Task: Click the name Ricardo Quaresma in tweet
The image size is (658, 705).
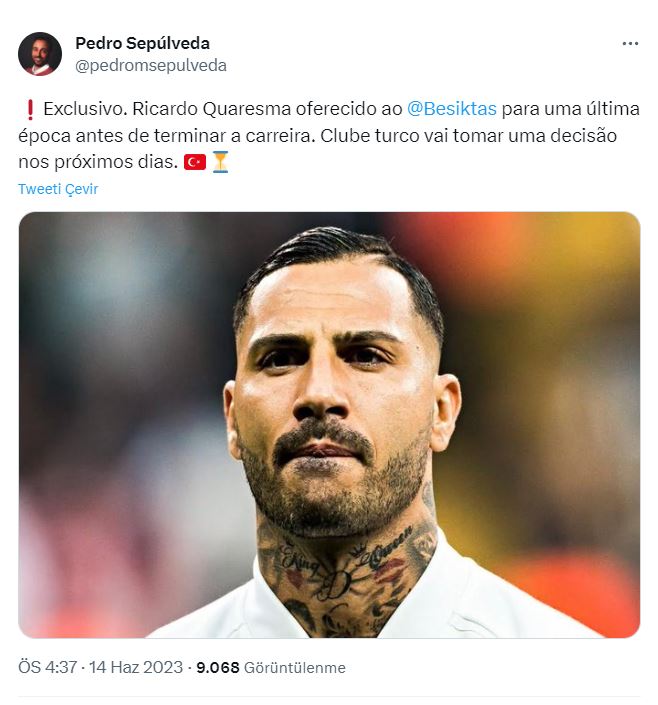Action: (211, 109)
